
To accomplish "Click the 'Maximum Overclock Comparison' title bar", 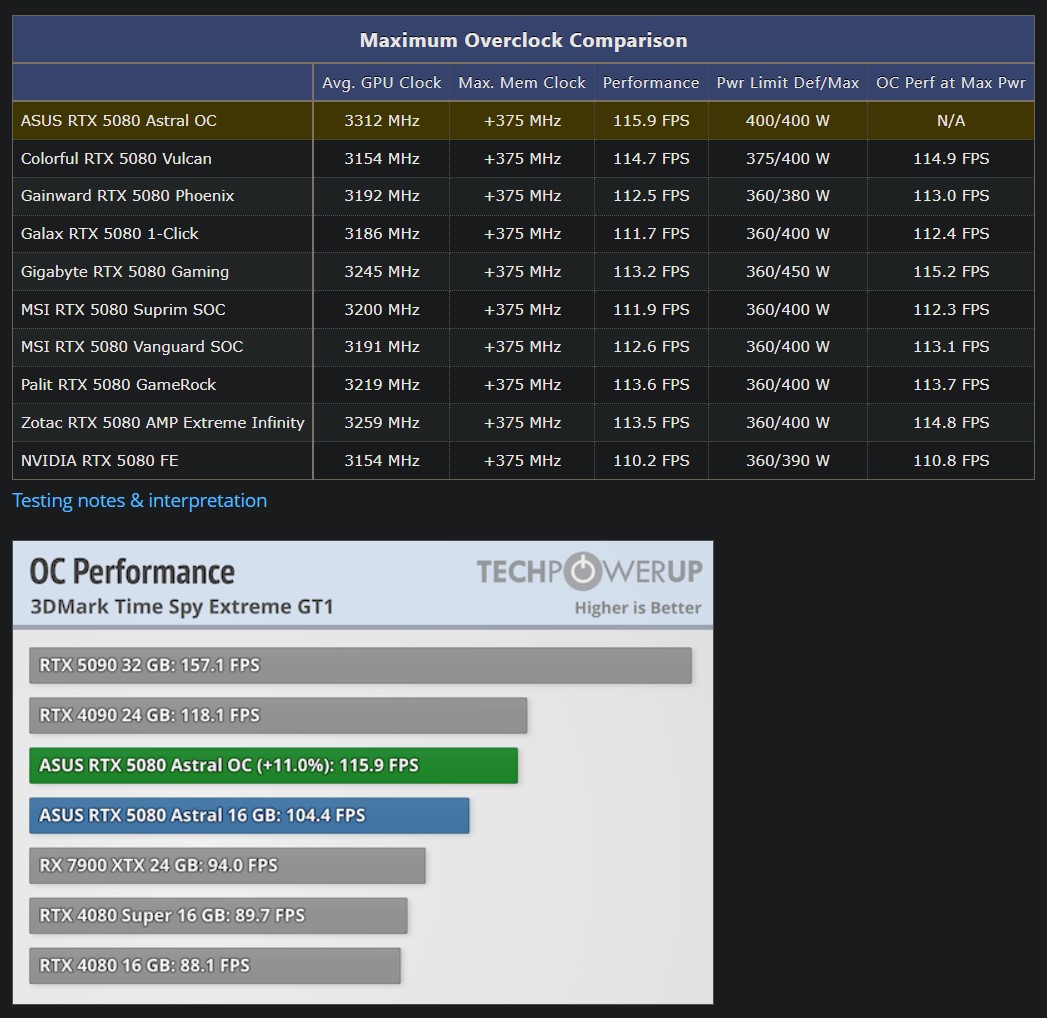I will tap(523, 39).
